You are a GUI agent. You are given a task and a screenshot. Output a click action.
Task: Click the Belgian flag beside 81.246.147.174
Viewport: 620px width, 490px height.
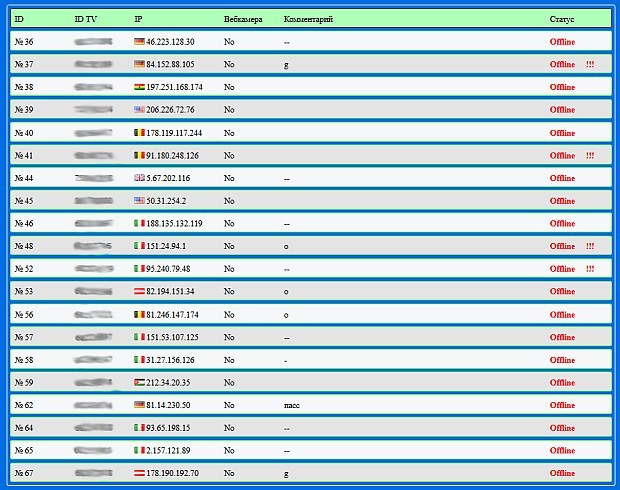pos(139,315)
